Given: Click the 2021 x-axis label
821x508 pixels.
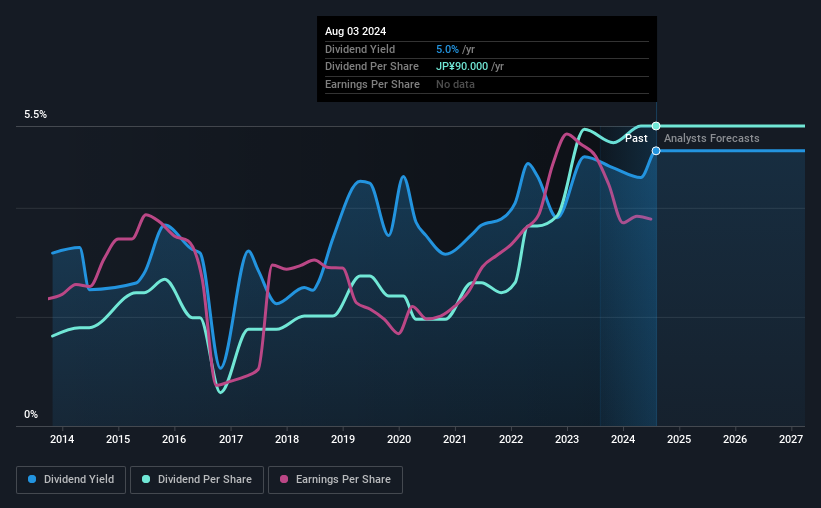Looking at the screenshot, I should [454, 439].
